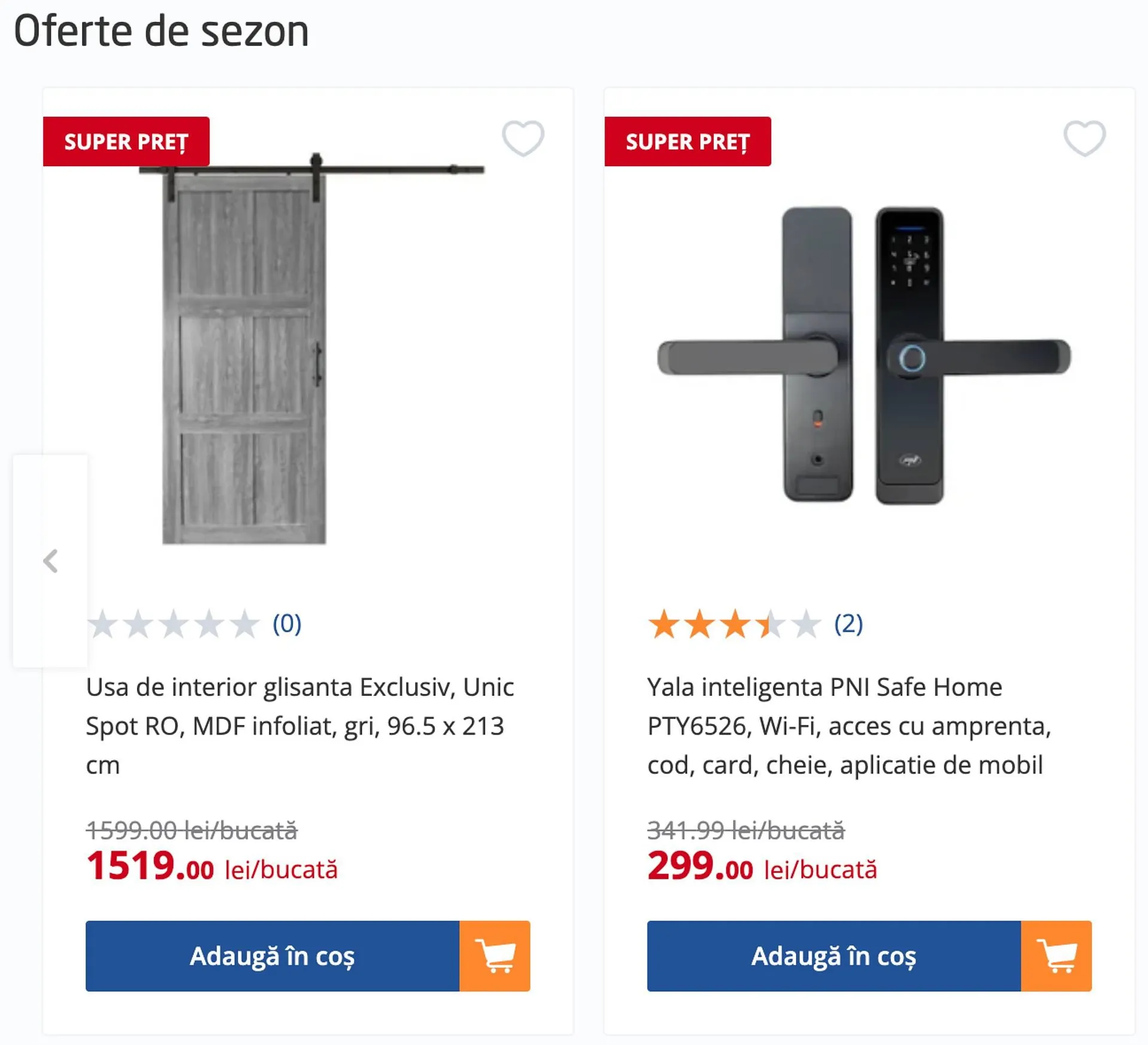The height and width of the screenshot is (1045, 1148).
Task: Click SUPER PREȚ badge on sliding door
Action: [126, 142]
